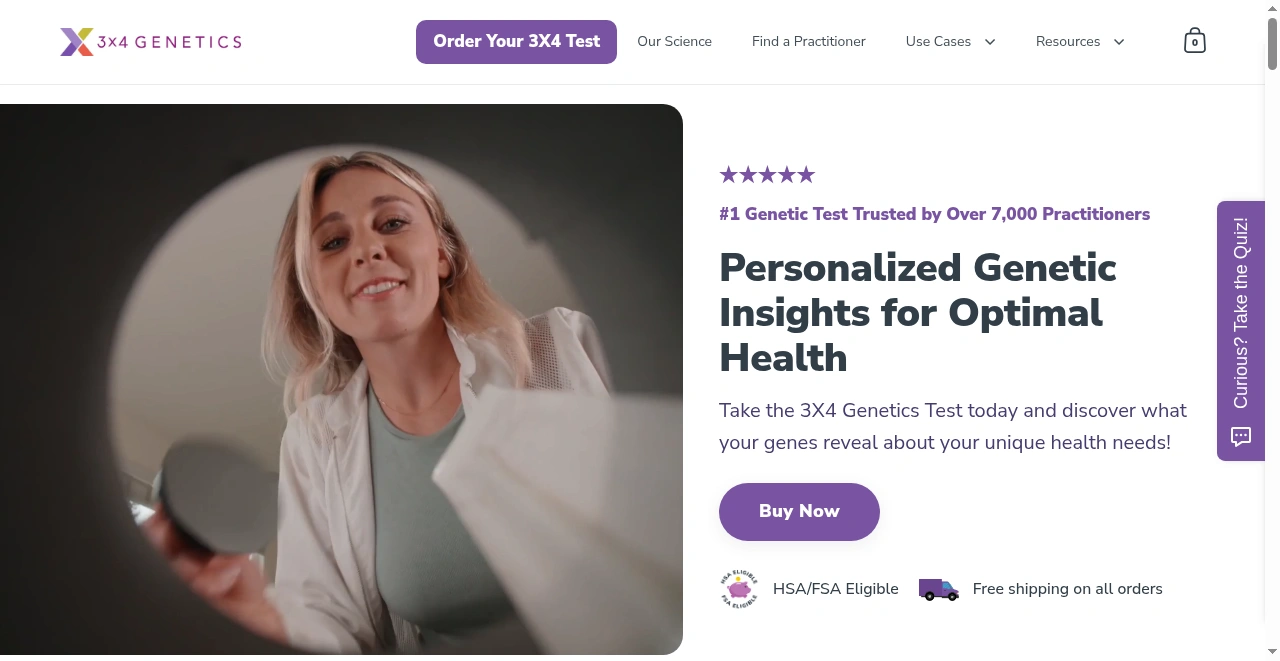This screenshot has height=661, width=1280.
Task: Click the chat bubble icon on quiz tab
Action: (x=1240, y=437)
